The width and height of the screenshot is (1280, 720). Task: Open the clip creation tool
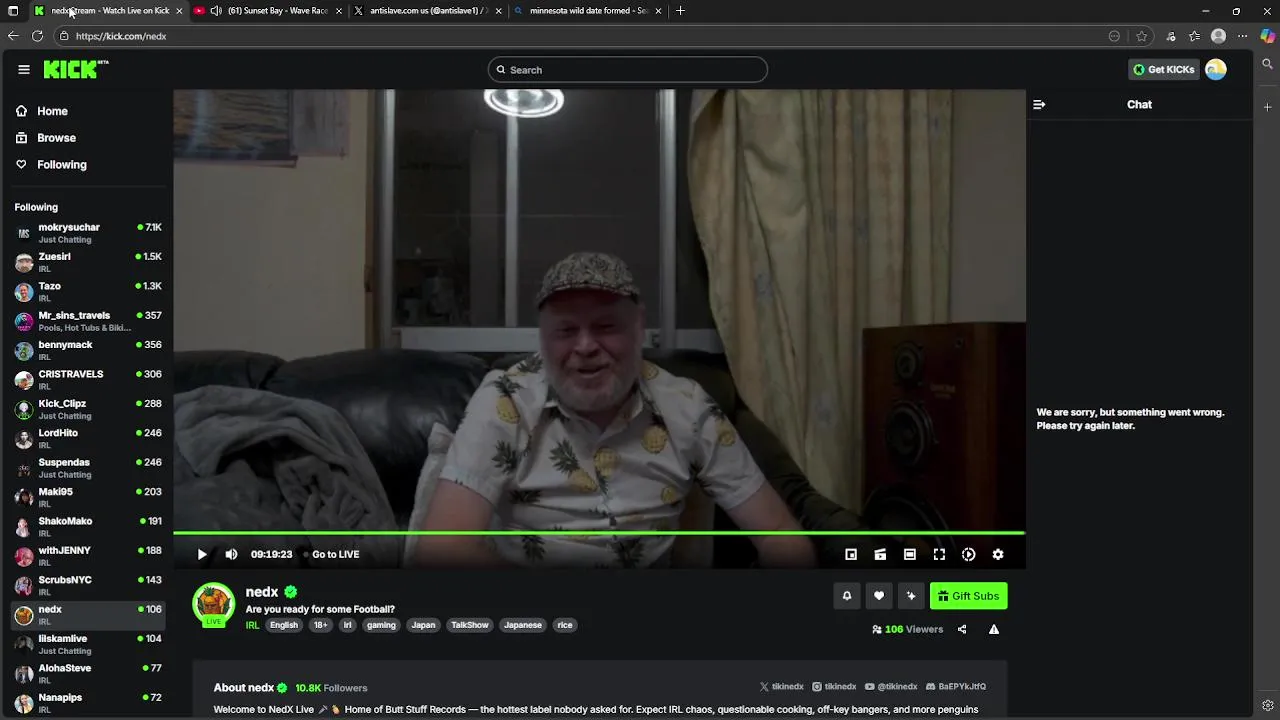880,554
